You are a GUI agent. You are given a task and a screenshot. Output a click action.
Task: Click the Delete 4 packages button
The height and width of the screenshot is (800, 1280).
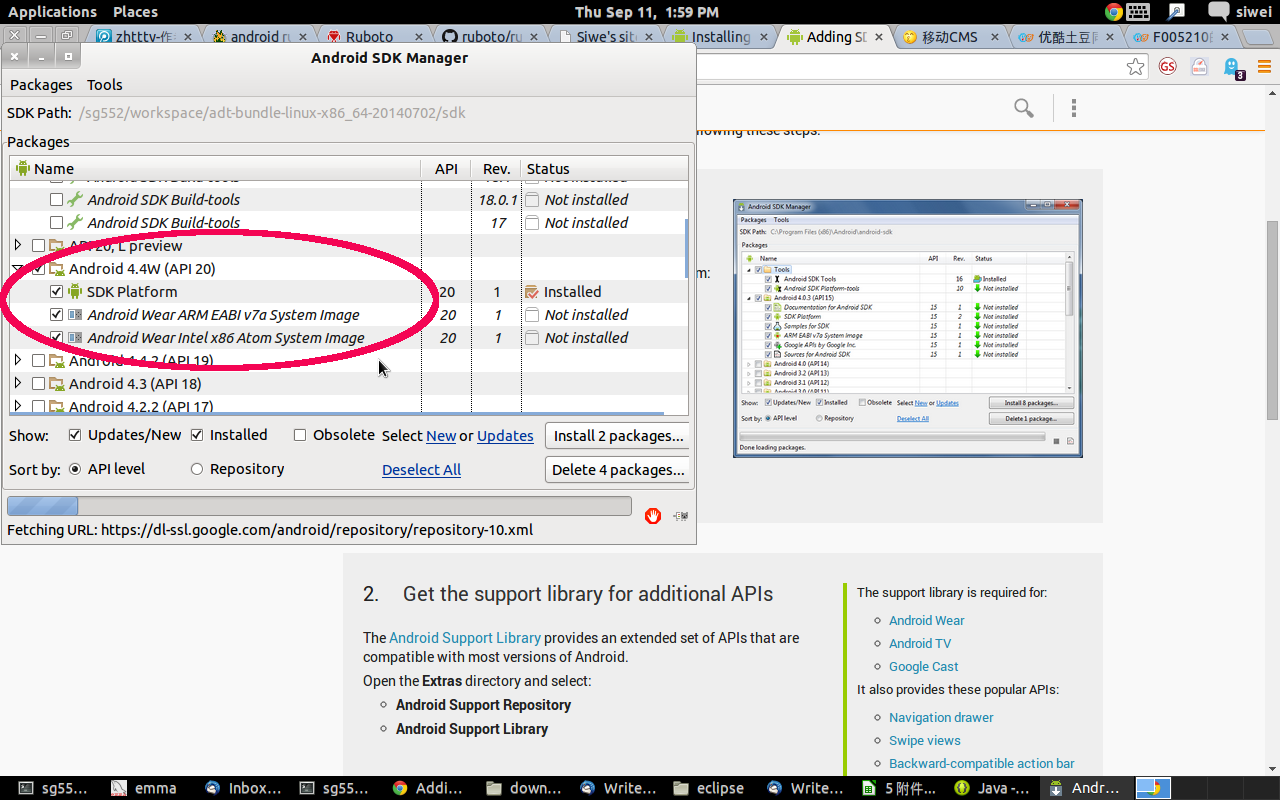[x=618, y=470]
